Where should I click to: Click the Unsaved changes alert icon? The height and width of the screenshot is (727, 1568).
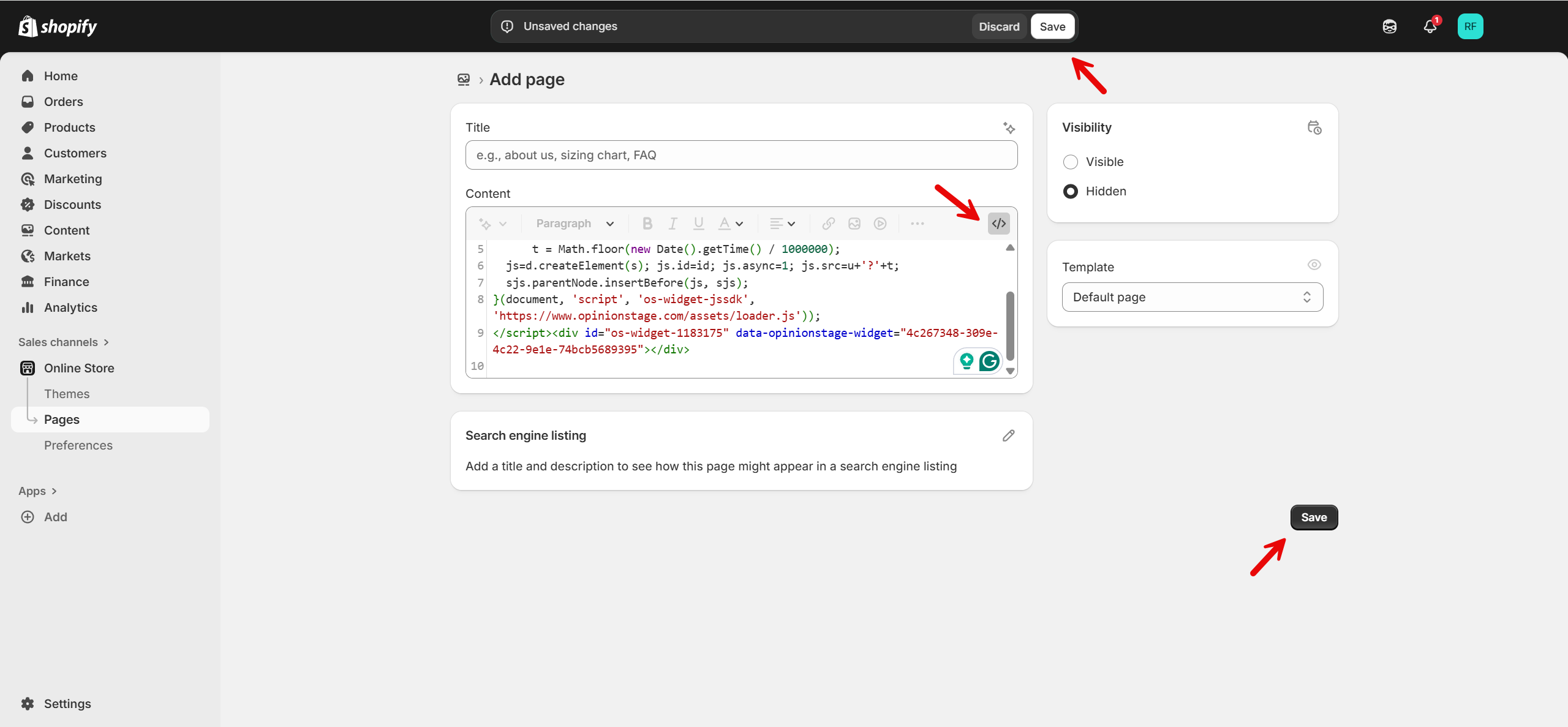[507, 26]
